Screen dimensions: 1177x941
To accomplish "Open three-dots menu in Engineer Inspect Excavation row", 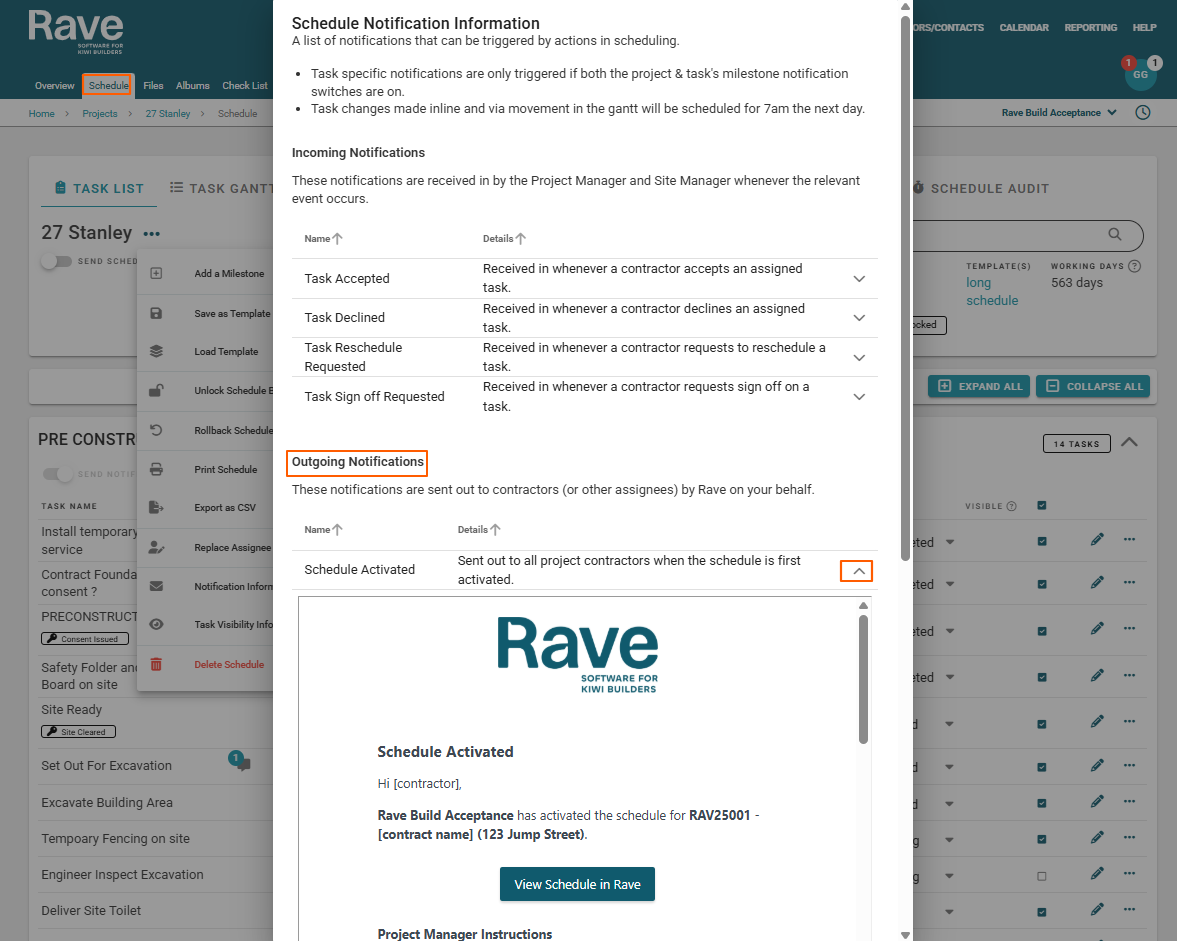I will 1129,873.
